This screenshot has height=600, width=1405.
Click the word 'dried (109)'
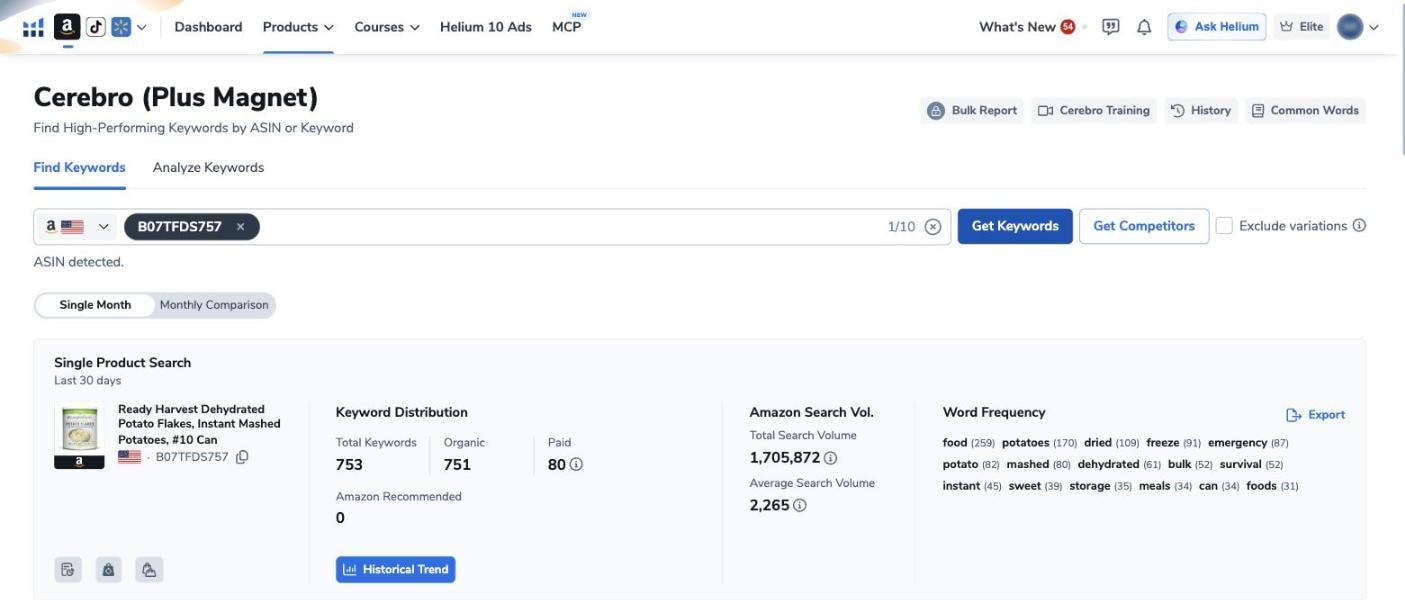tap(1112, 443)
